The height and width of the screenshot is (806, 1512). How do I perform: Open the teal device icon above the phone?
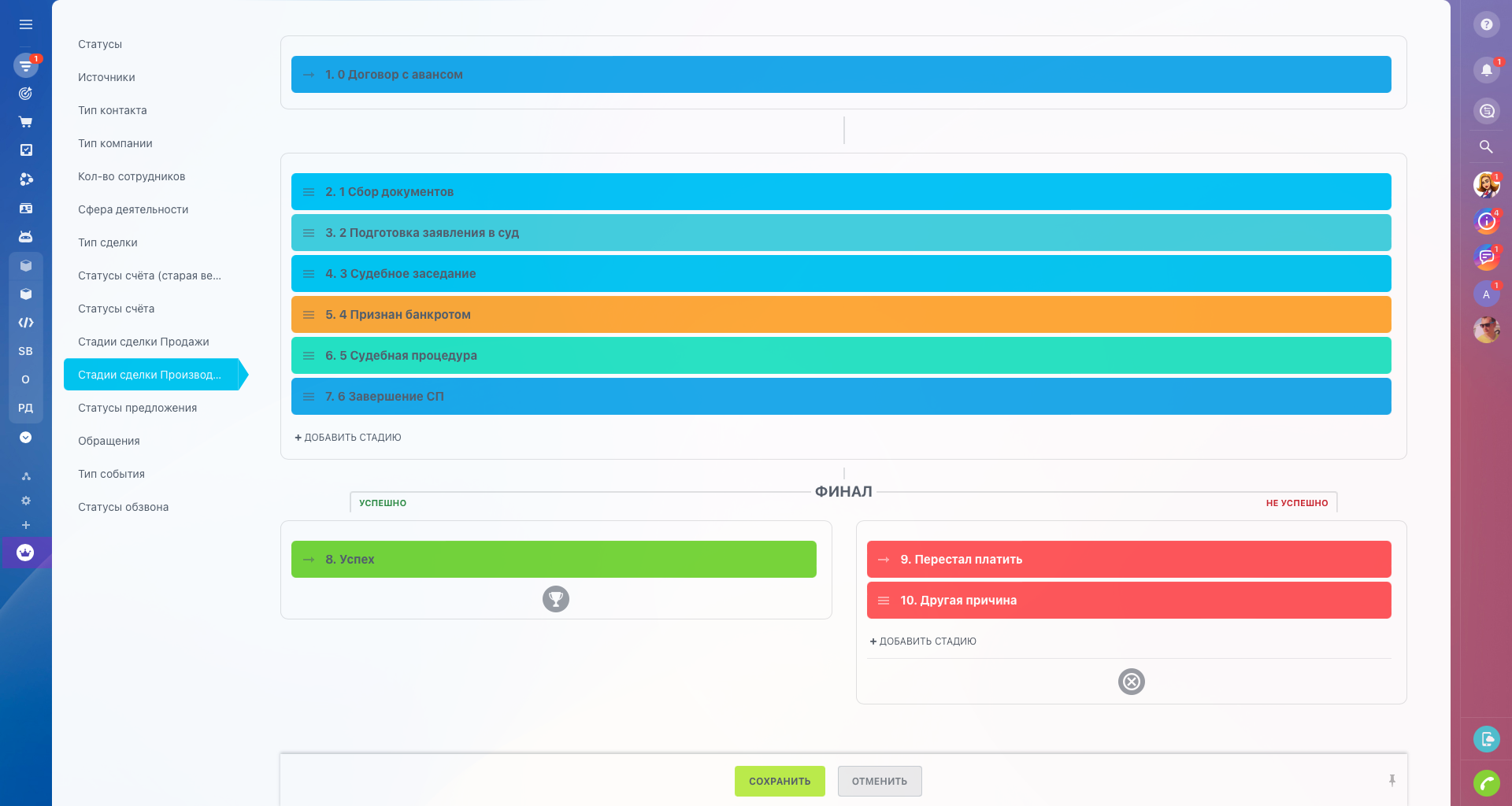point(1487,739)
